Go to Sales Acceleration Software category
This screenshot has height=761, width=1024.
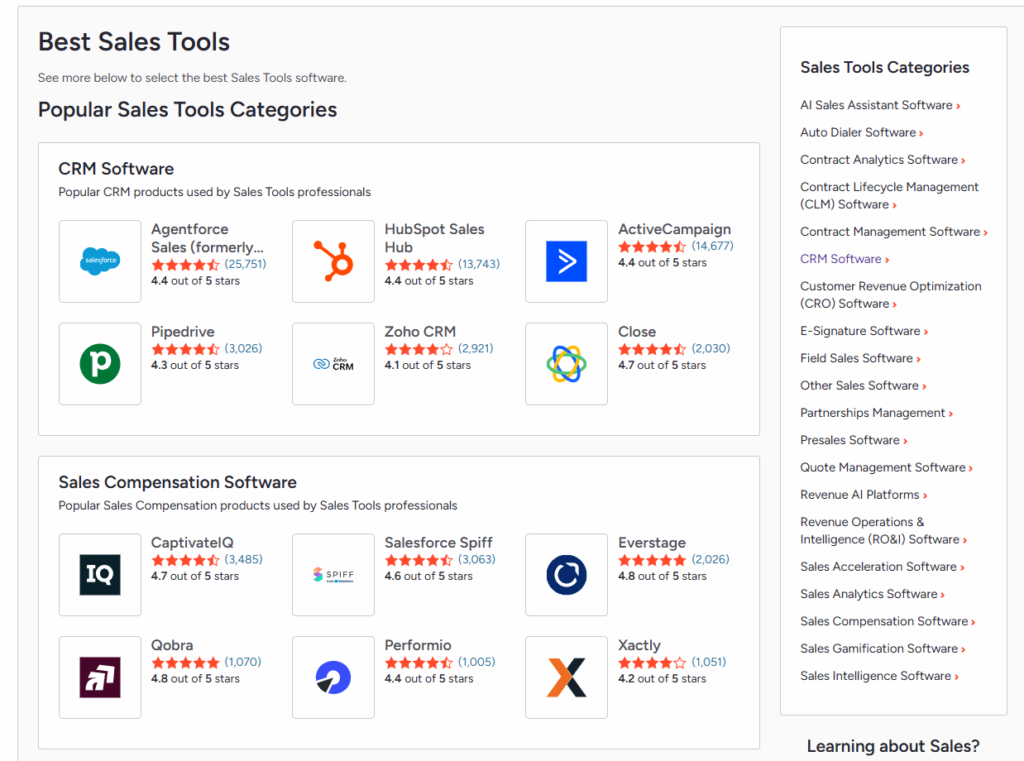pyautogui.click(x=882, y=567)
